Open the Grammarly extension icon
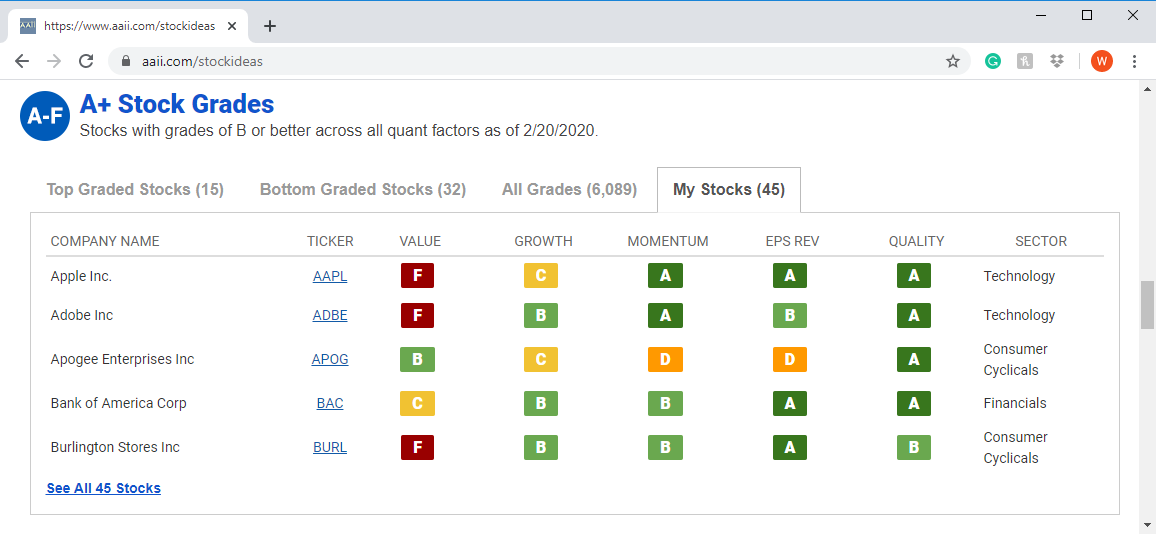The height and width of the screenshot is (534, 1156). (x=993, y=61)
